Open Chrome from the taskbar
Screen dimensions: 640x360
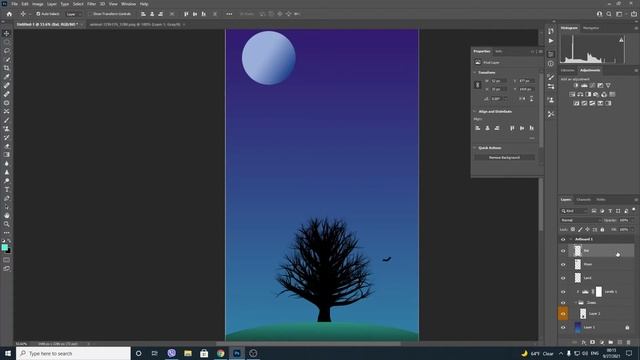pos(220,353)
